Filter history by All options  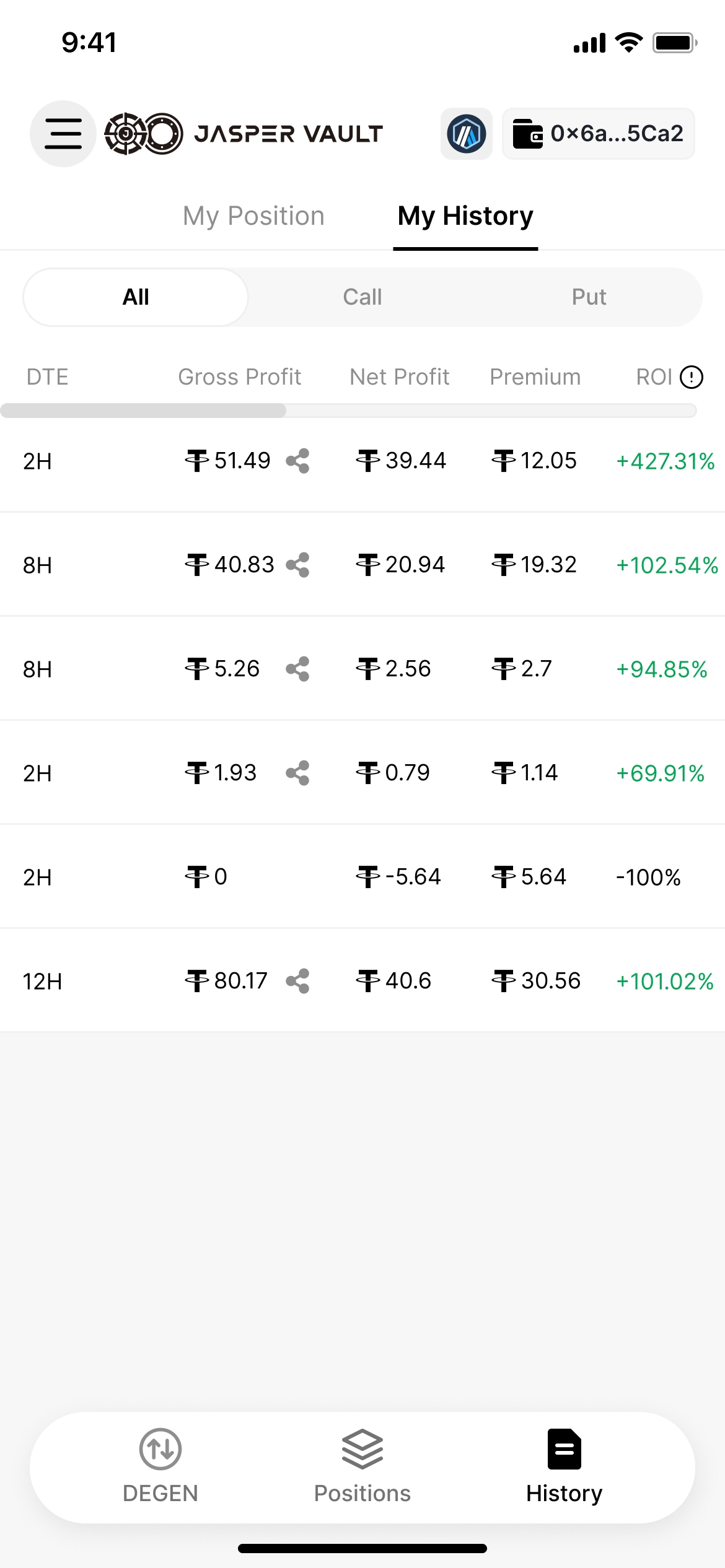pyautogui.click(x=136, y=297)
